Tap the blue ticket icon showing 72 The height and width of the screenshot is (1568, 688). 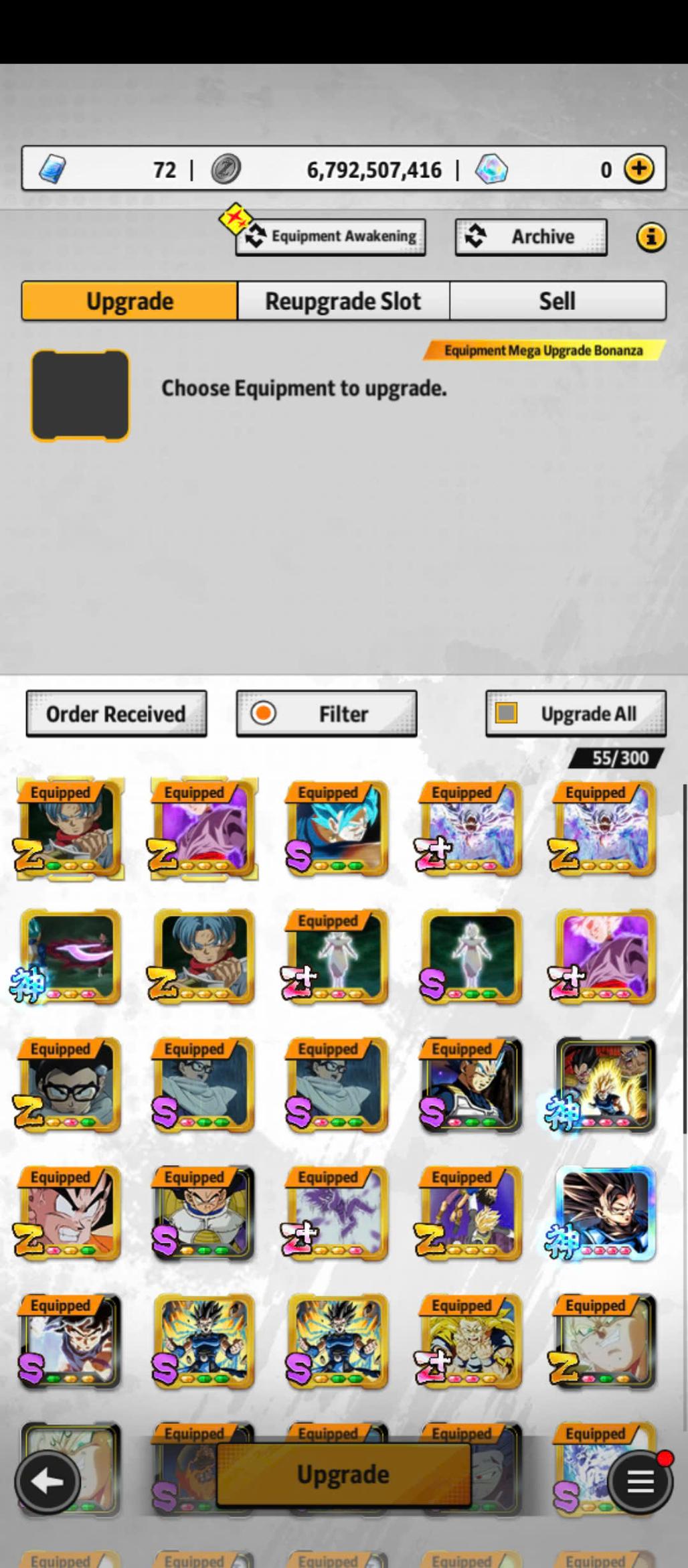click(x=52, y=169)
